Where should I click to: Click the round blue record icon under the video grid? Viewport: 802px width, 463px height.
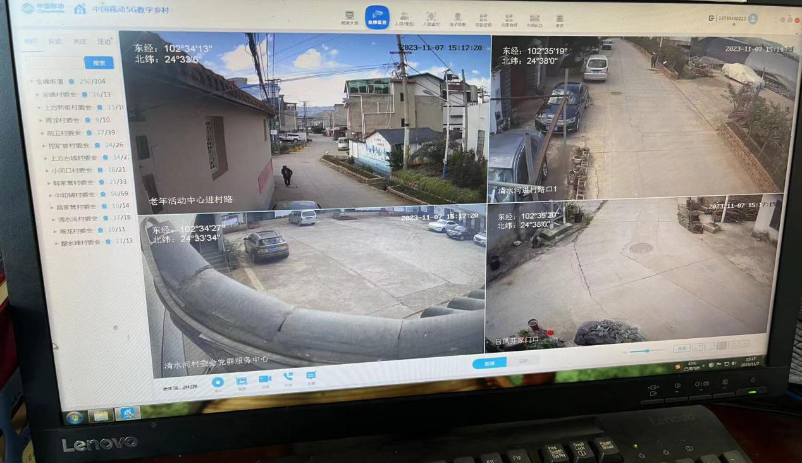coord(218,383)
